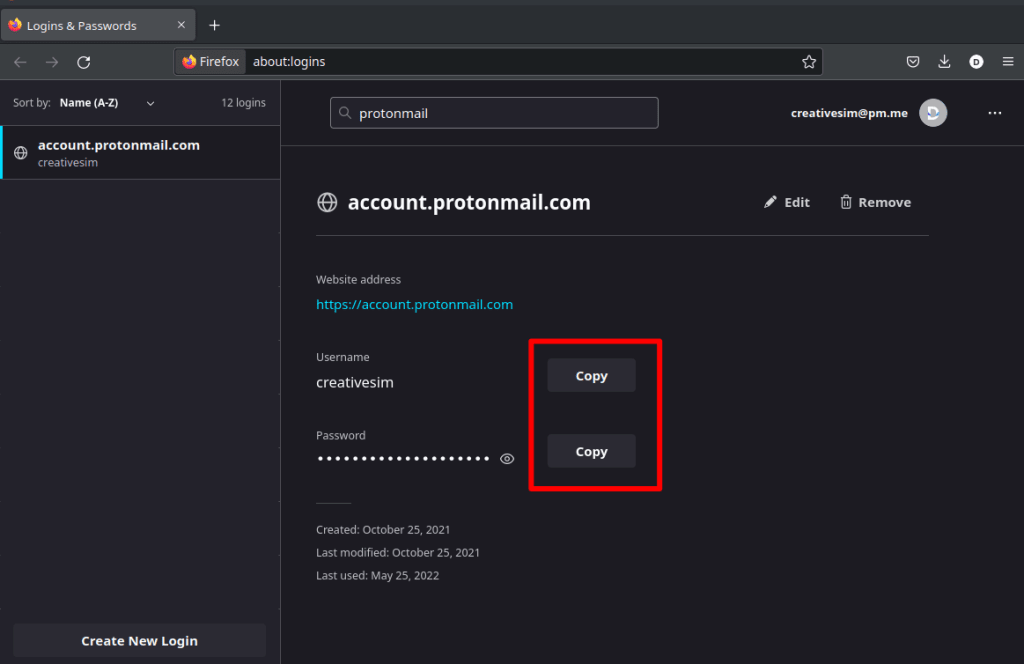
Task: Copy the username creativesim
Action: pyautogui.click(x=591, y=375)
